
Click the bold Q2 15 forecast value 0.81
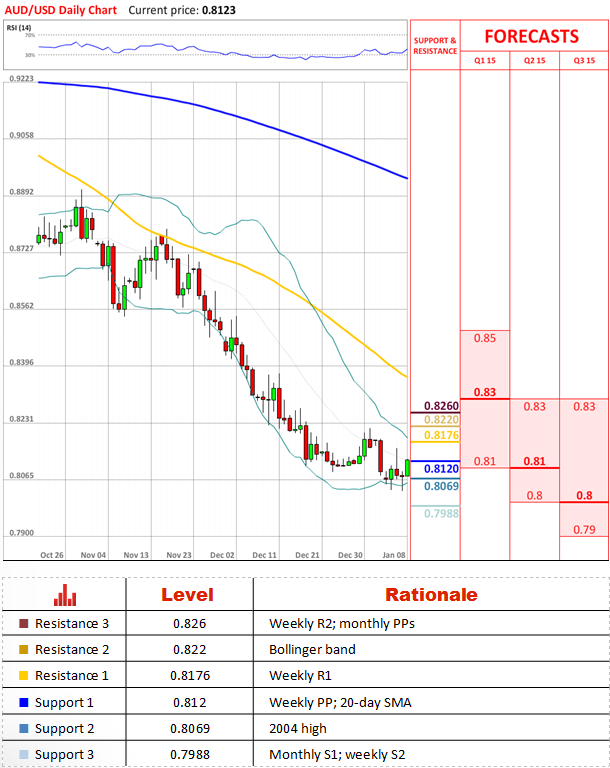[x=535, y=461]
